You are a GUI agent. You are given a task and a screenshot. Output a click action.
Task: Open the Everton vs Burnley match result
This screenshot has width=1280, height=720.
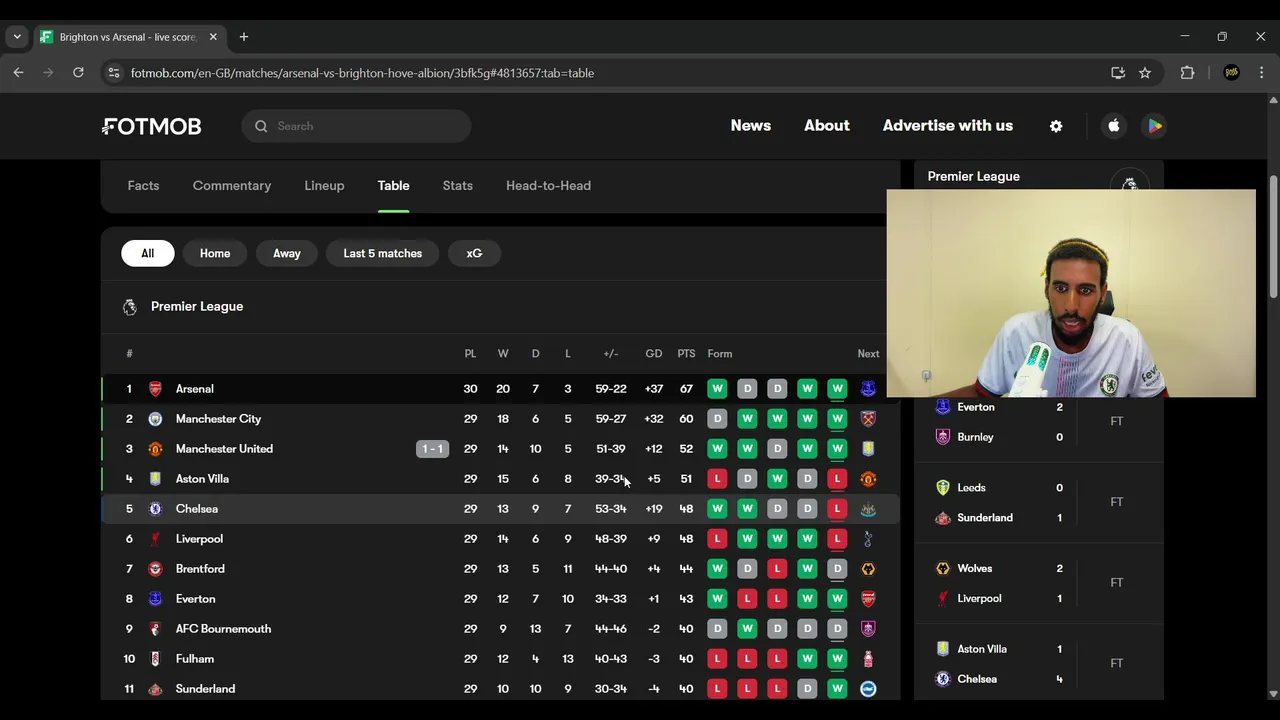1039,422
